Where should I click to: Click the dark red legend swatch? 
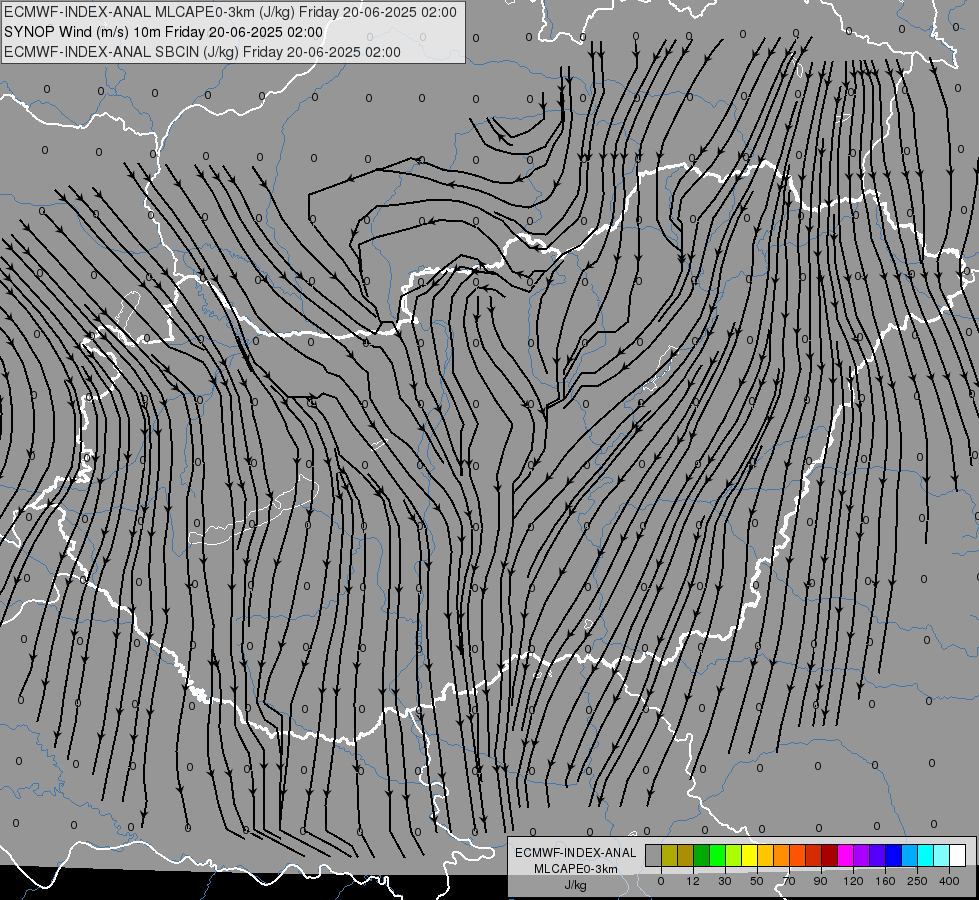pos(830,855)
